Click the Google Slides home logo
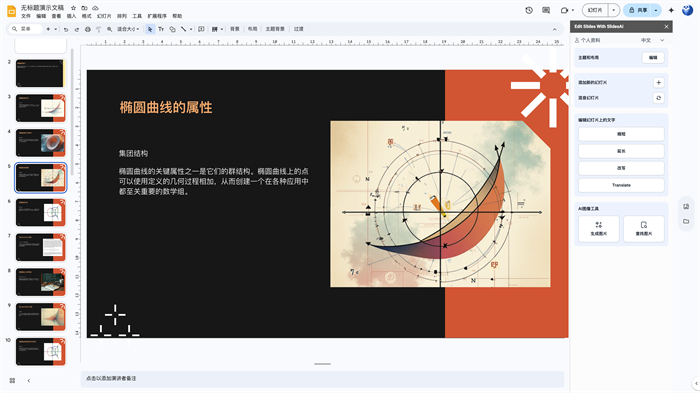 pyautogui.click(x=11, y=11)
